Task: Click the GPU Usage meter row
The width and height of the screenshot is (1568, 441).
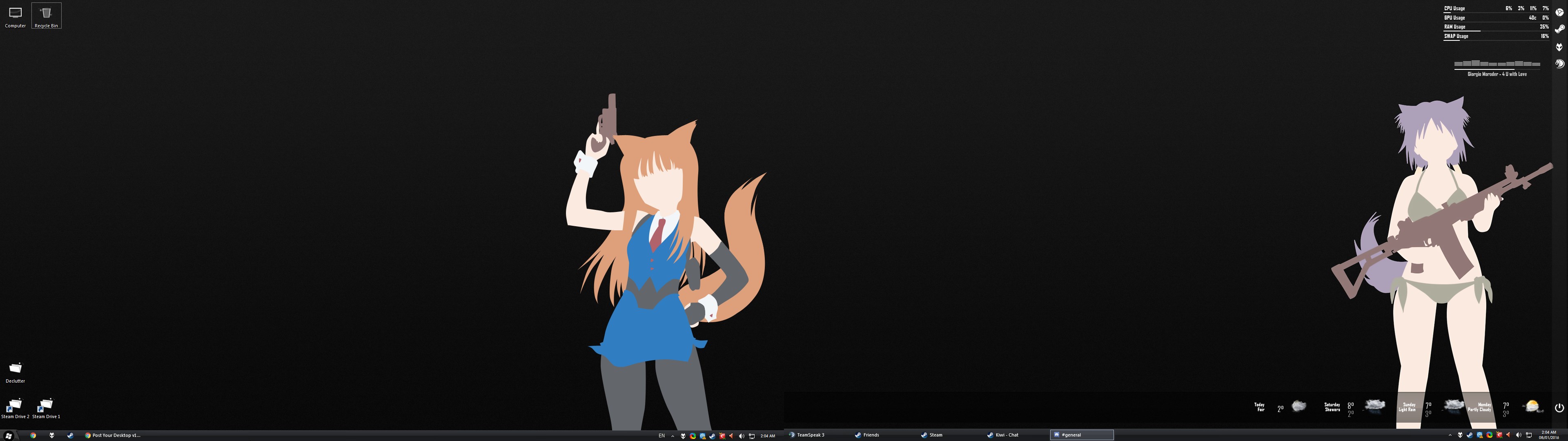Action: click(1497, 18)
